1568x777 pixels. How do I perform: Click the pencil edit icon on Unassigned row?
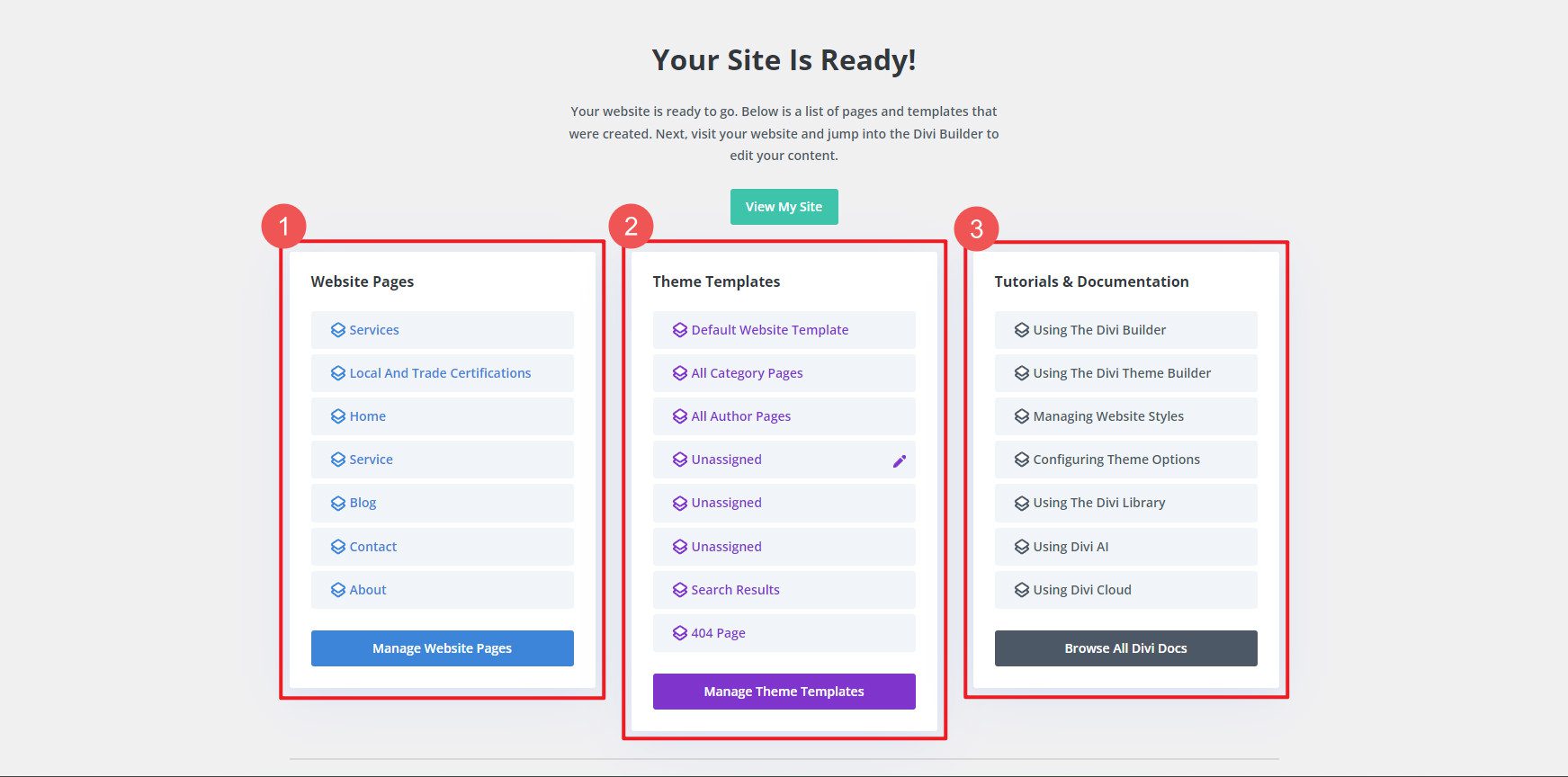pos(900,461)
